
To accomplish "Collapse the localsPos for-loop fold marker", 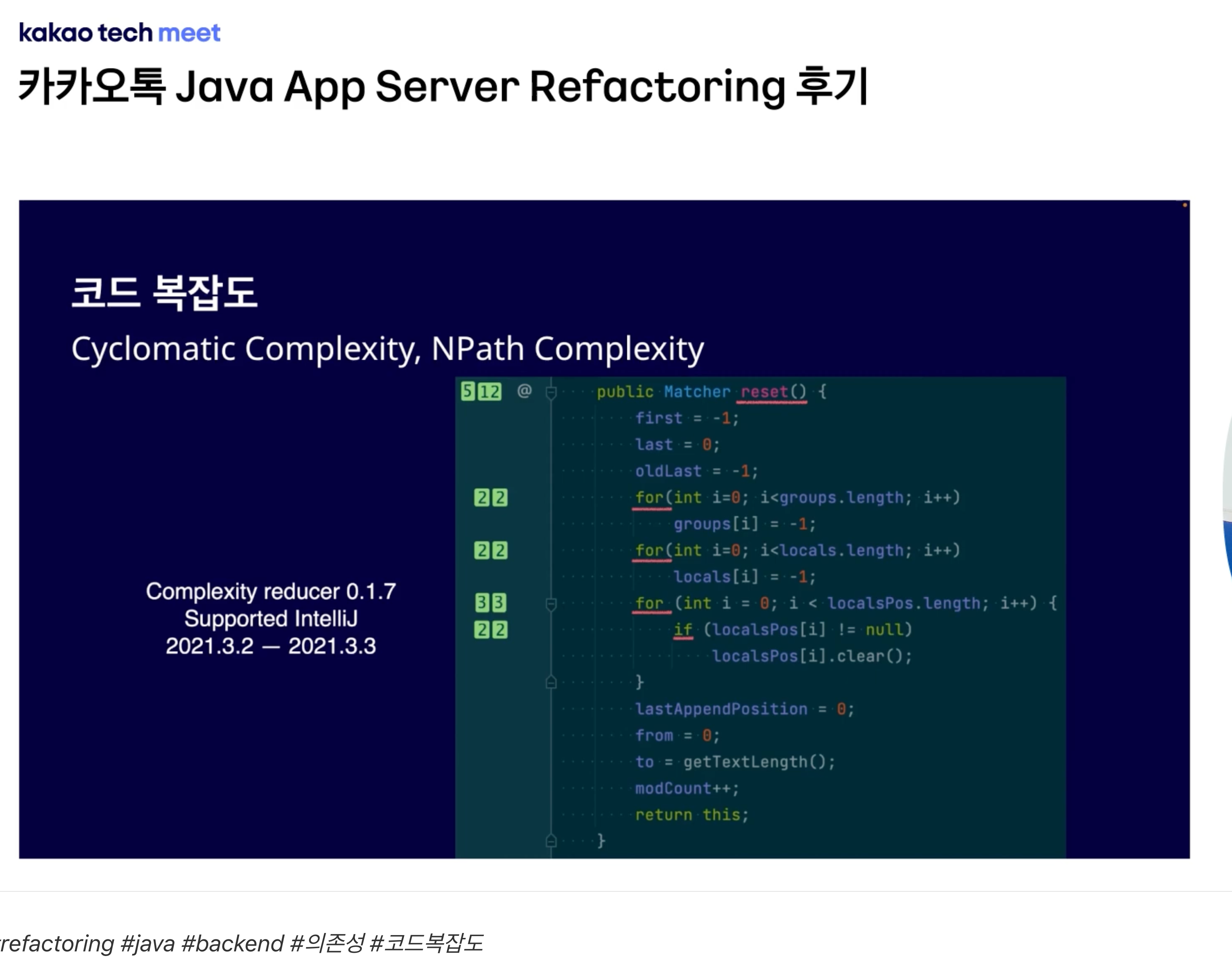I will click(x=551, y=604).
